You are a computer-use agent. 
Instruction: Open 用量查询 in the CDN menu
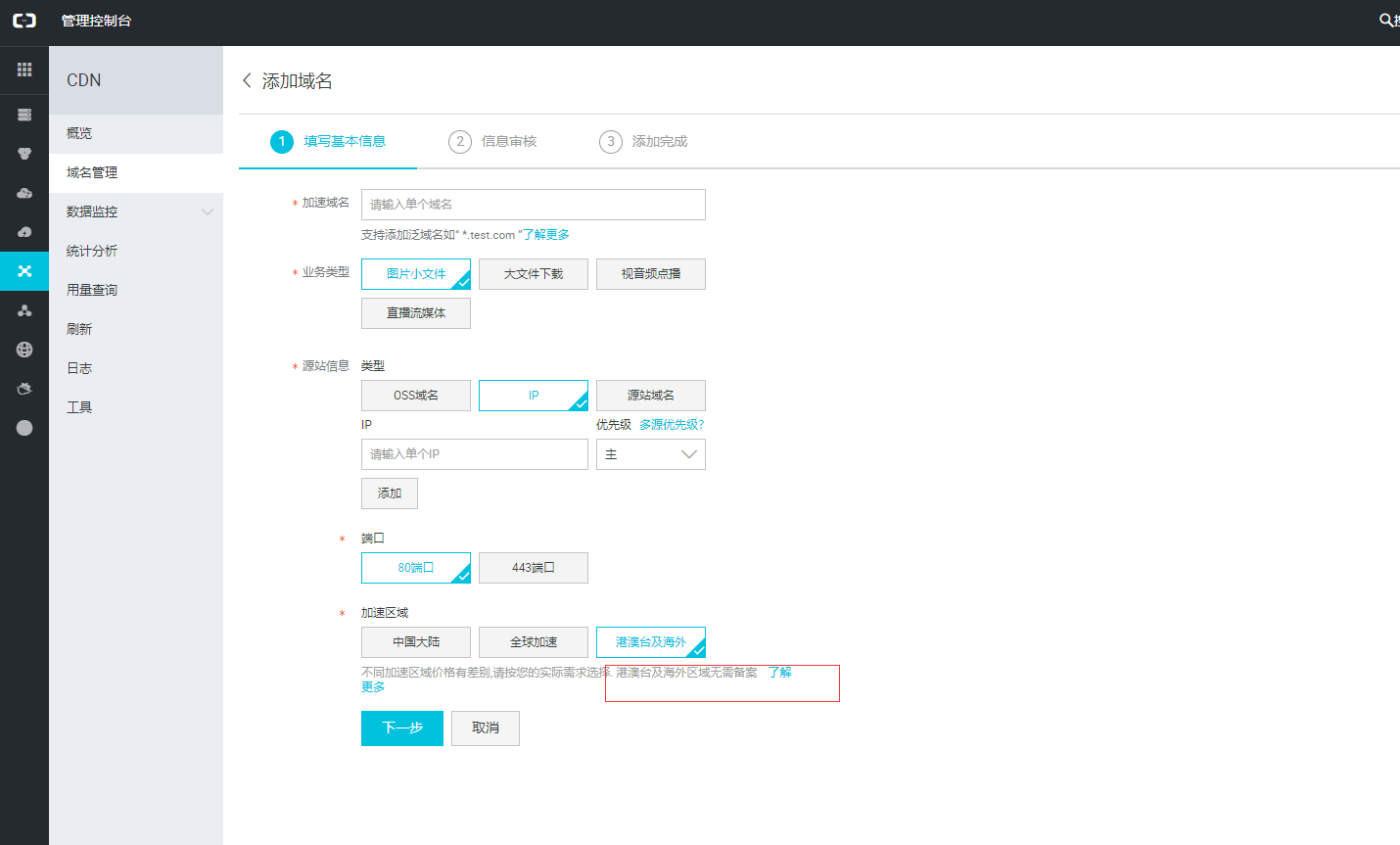[x=136, y=290]
